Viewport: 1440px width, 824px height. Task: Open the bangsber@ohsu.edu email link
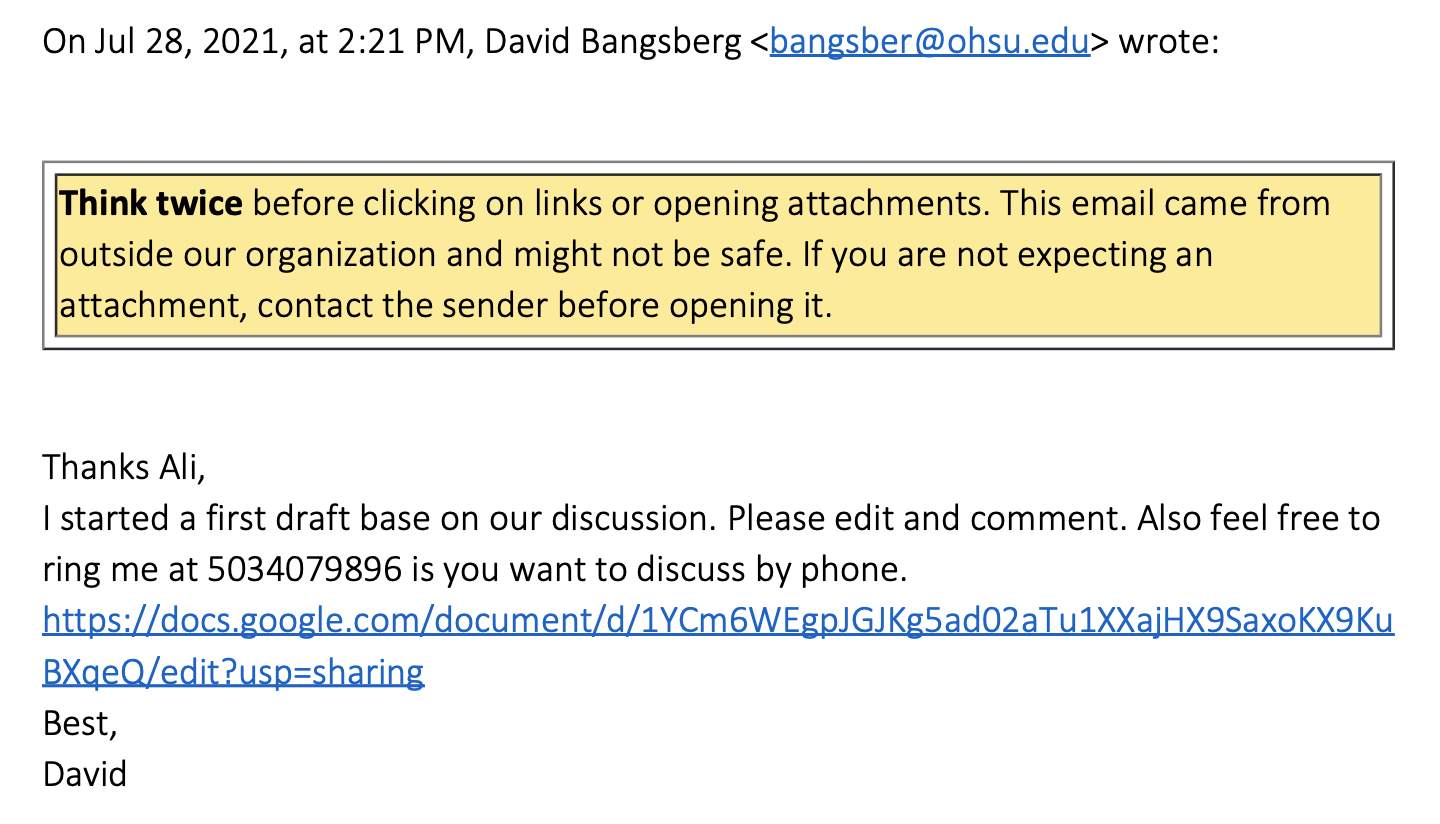pyautogui.click(x=929, y=43)
